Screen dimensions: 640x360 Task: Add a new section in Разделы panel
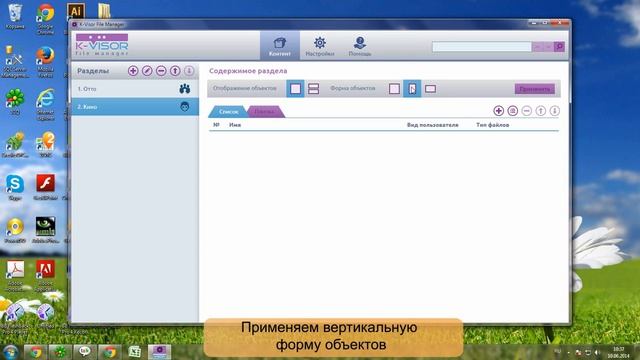[x=133, y=71]
